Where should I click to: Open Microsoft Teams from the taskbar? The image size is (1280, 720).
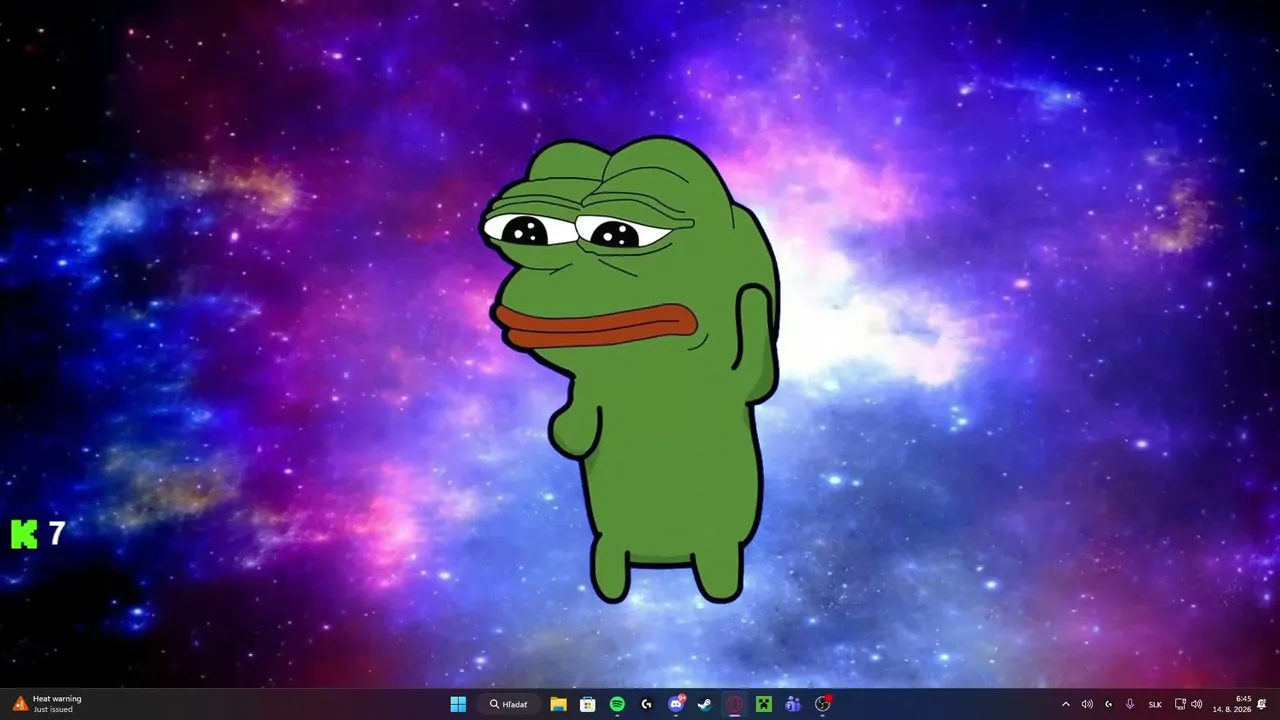pyautogui.click(x=793, y=704)
